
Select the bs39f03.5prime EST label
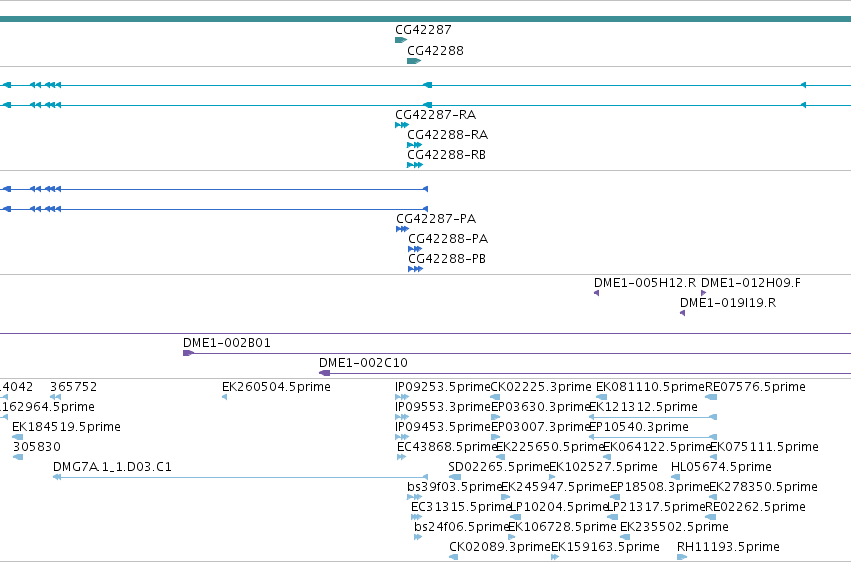tap(454, 487)
